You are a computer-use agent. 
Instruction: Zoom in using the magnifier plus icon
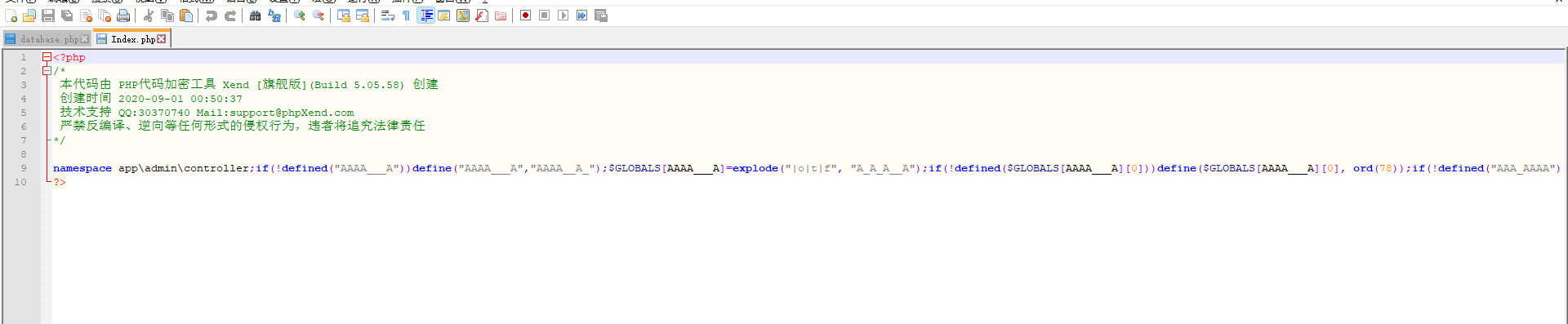pos(300,16)
